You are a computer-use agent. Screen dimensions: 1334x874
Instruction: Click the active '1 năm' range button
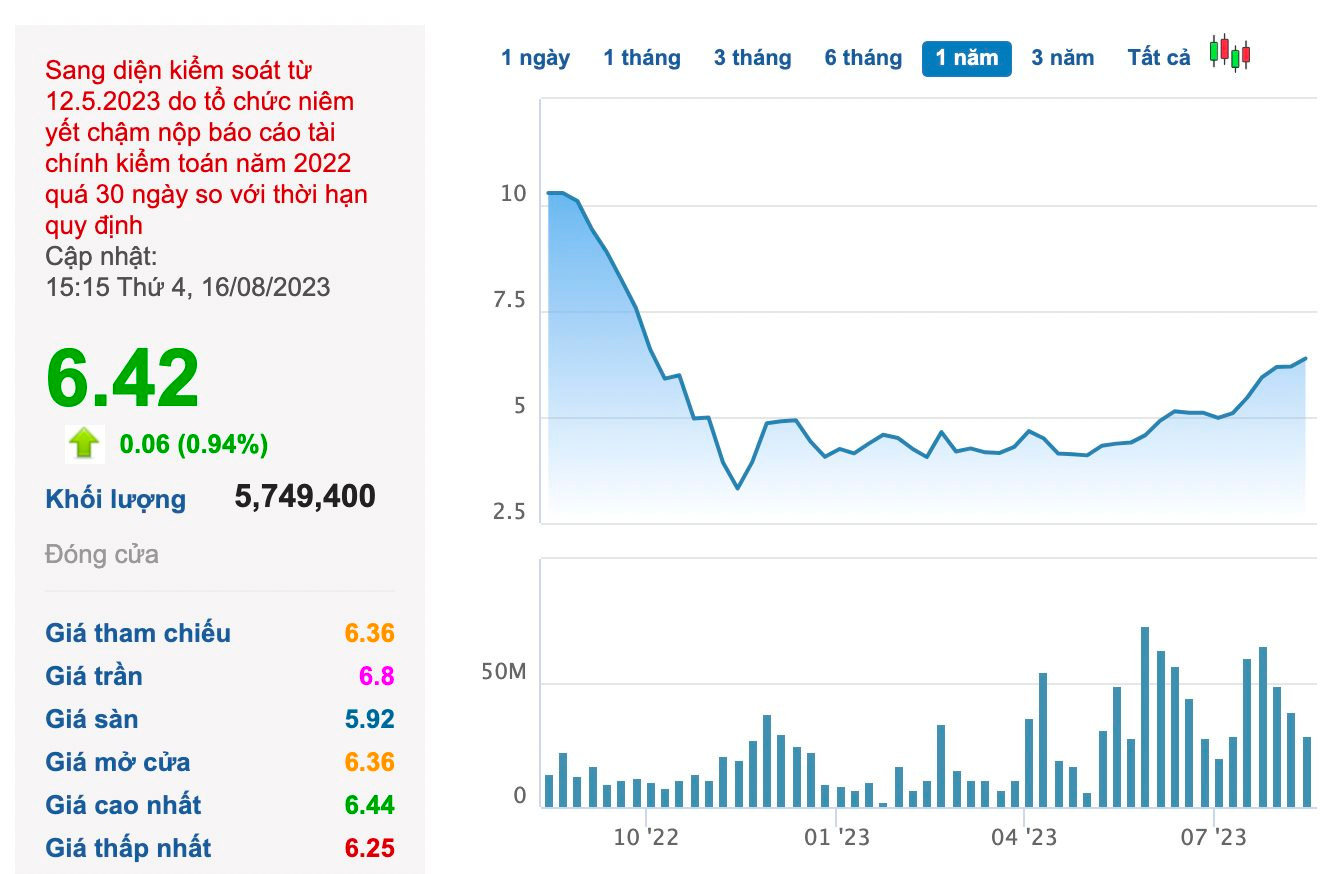point(966,58)
